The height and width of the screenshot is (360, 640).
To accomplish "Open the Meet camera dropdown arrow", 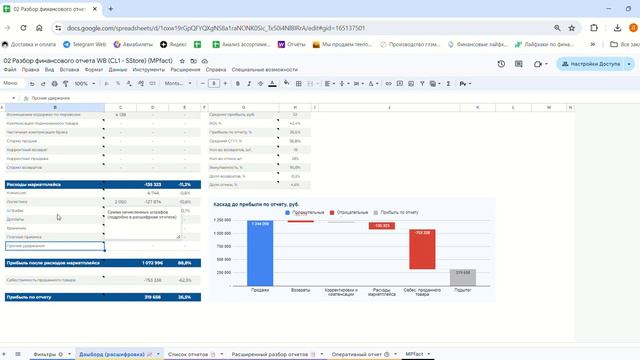I will (x=546, y=64).
